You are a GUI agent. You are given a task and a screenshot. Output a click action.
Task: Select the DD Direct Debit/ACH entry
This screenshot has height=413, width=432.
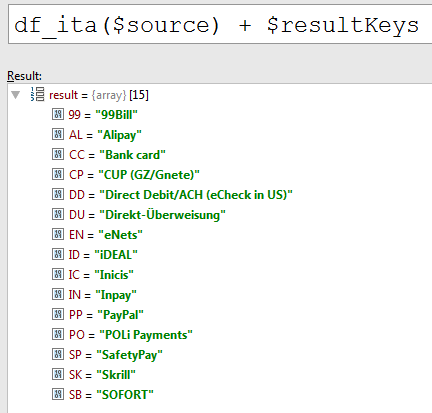(x=181, y=195)
